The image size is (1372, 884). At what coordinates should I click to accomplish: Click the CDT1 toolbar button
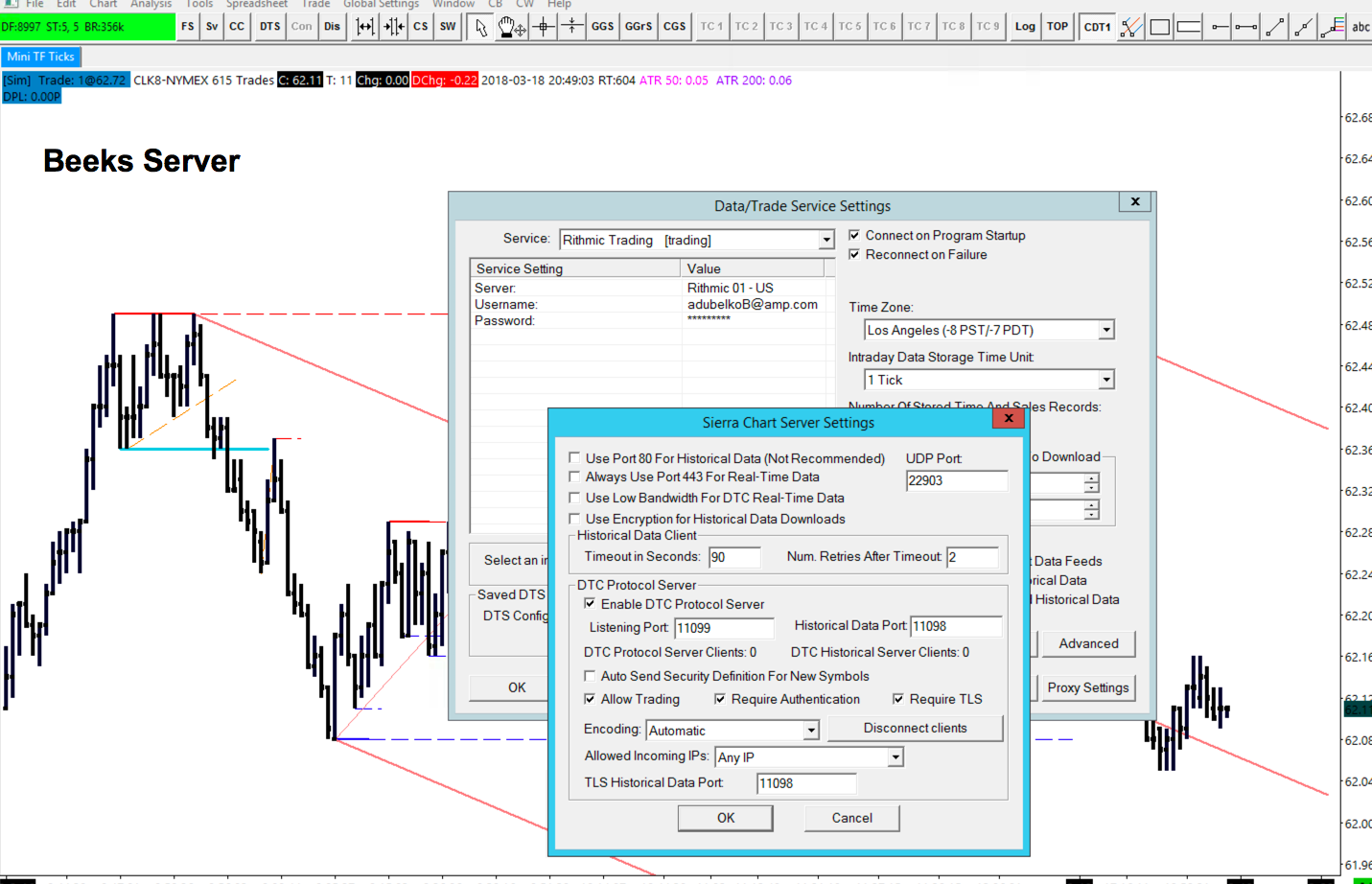(1098, 27)
